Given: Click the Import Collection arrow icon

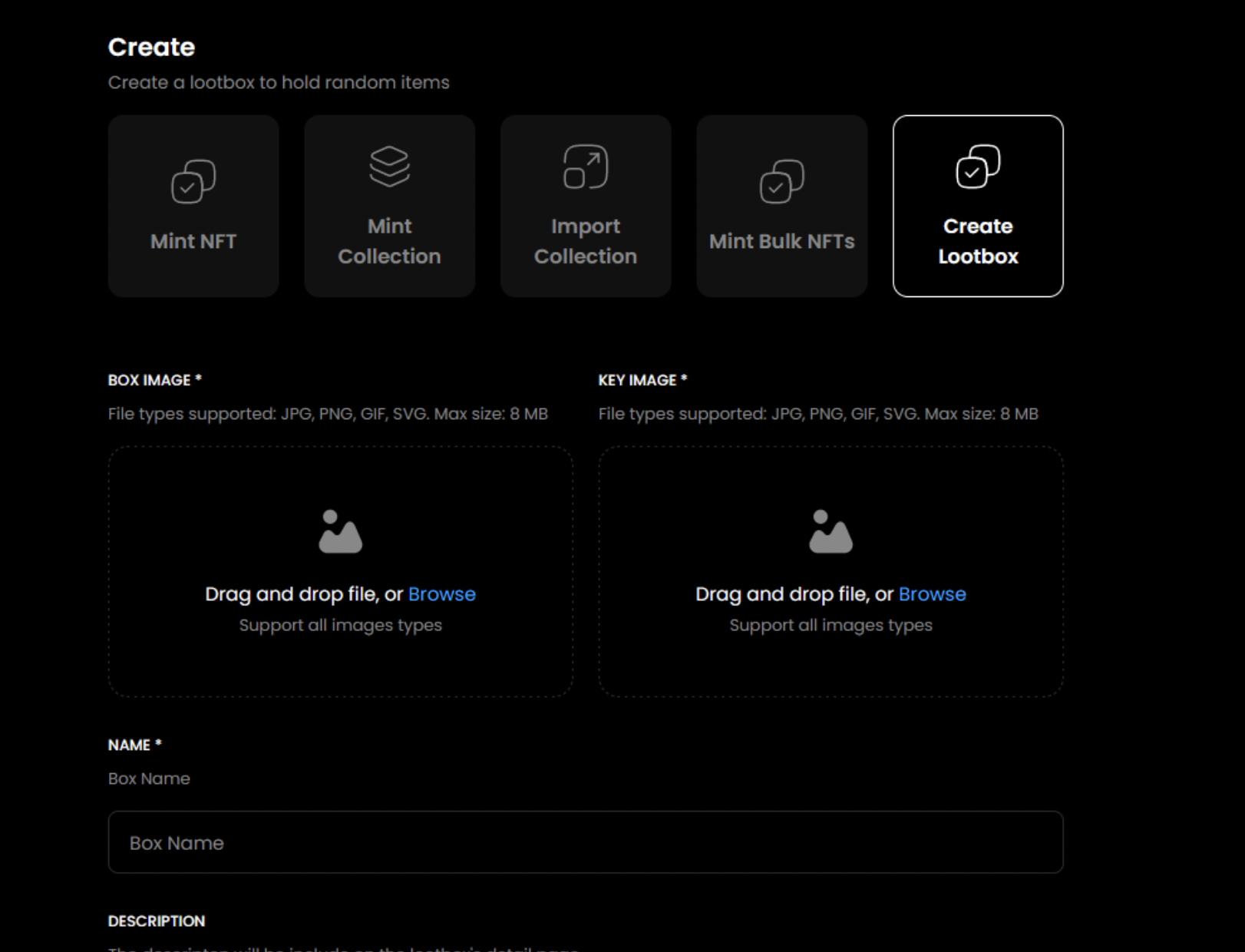Looking at the screenshot, I should (586, 167).
